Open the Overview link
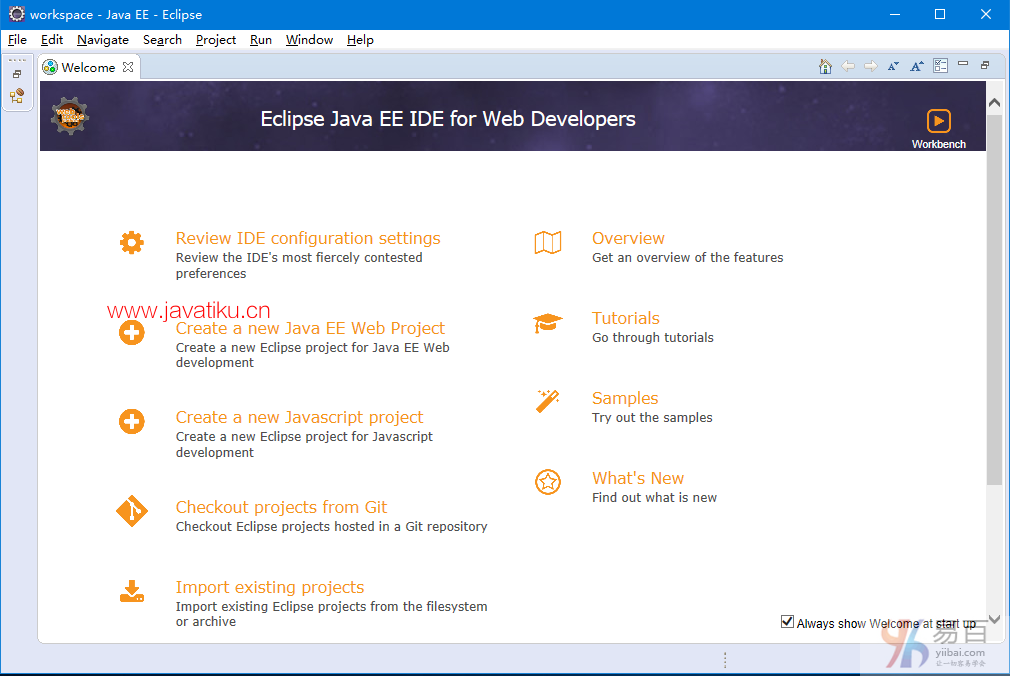The image size is (1010, 676). (628, 238)
